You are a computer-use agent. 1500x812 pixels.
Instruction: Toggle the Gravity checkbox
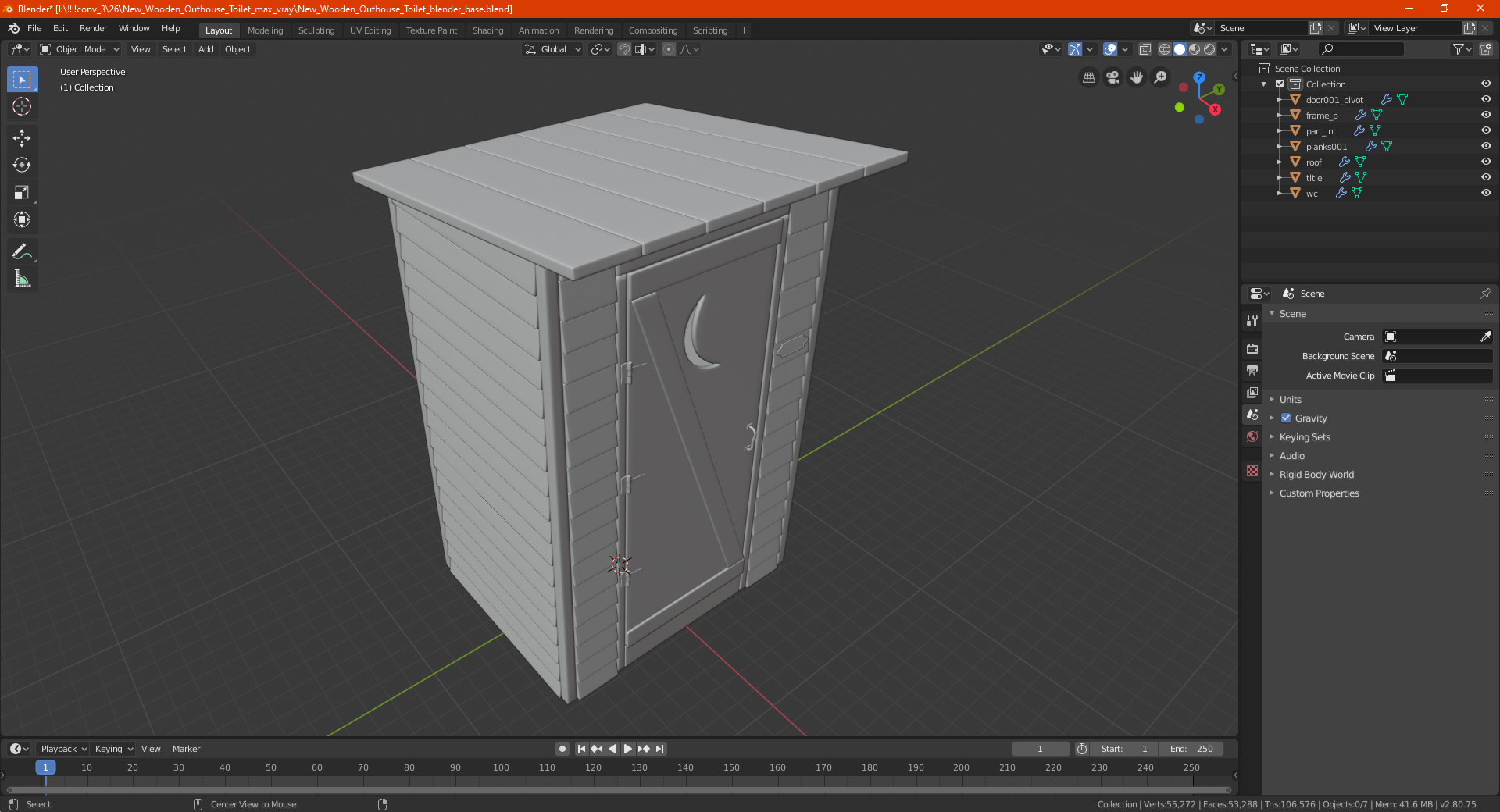pyautogui.click(x=1286, y=418)
